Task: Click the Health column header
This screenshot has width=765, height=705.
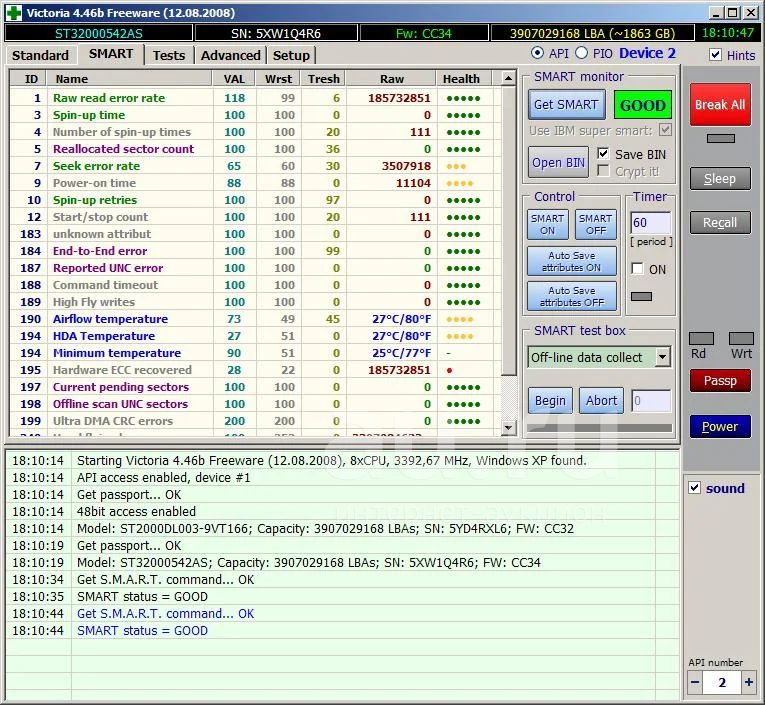Action: pos(464,79)
